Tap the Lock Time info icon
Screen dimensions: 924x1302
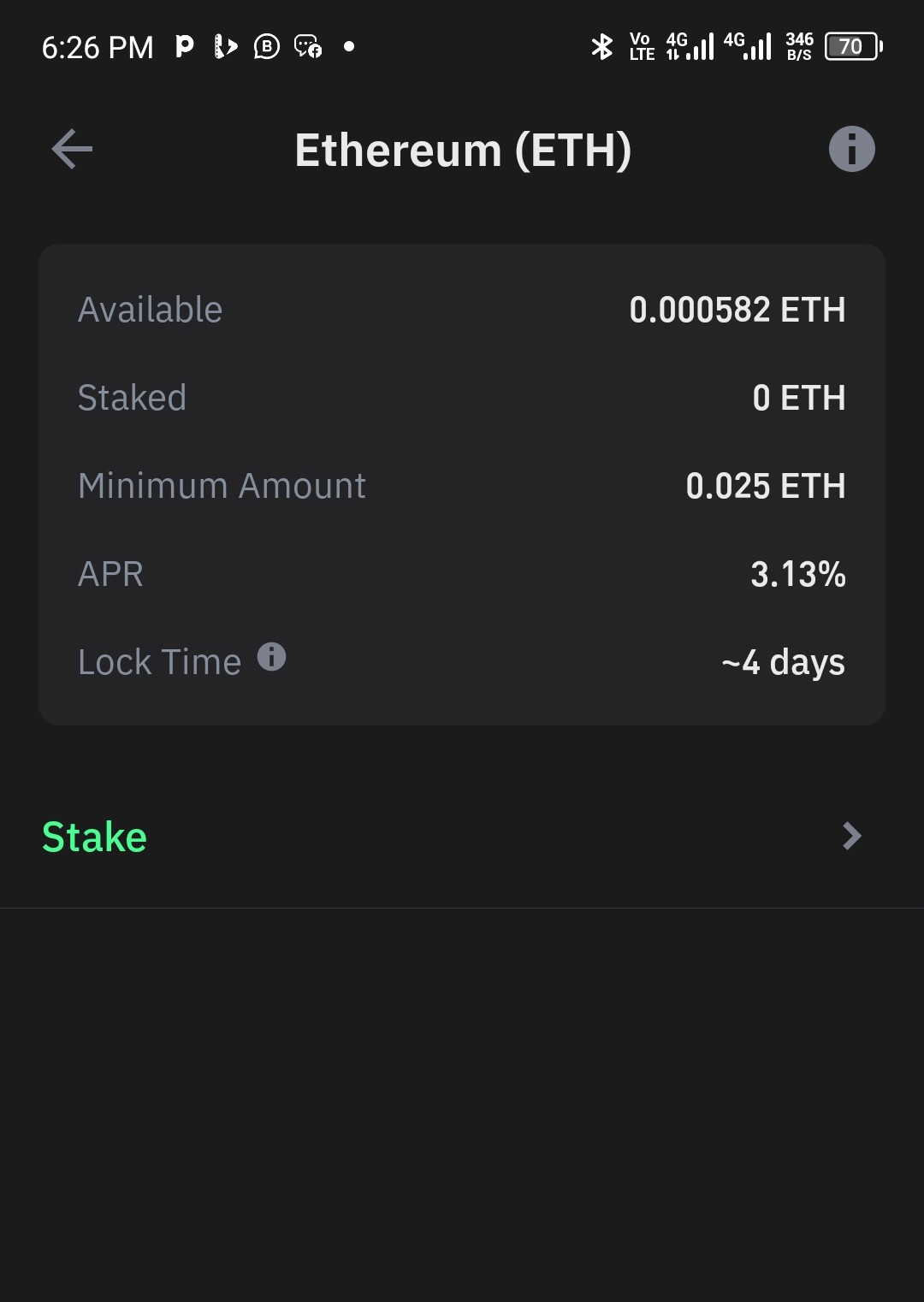271,657
